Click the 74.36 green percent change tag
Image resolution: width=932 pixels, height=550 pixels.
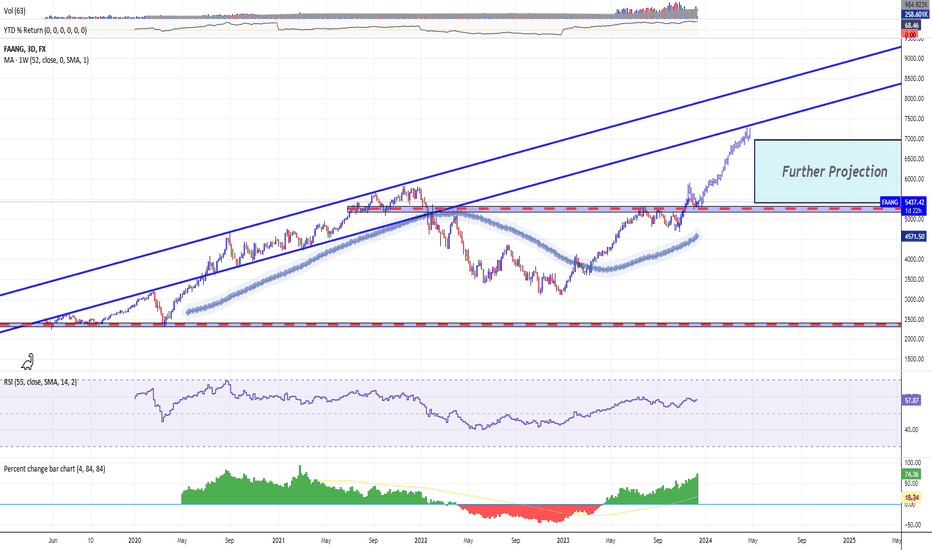click(x=911, y=475)
